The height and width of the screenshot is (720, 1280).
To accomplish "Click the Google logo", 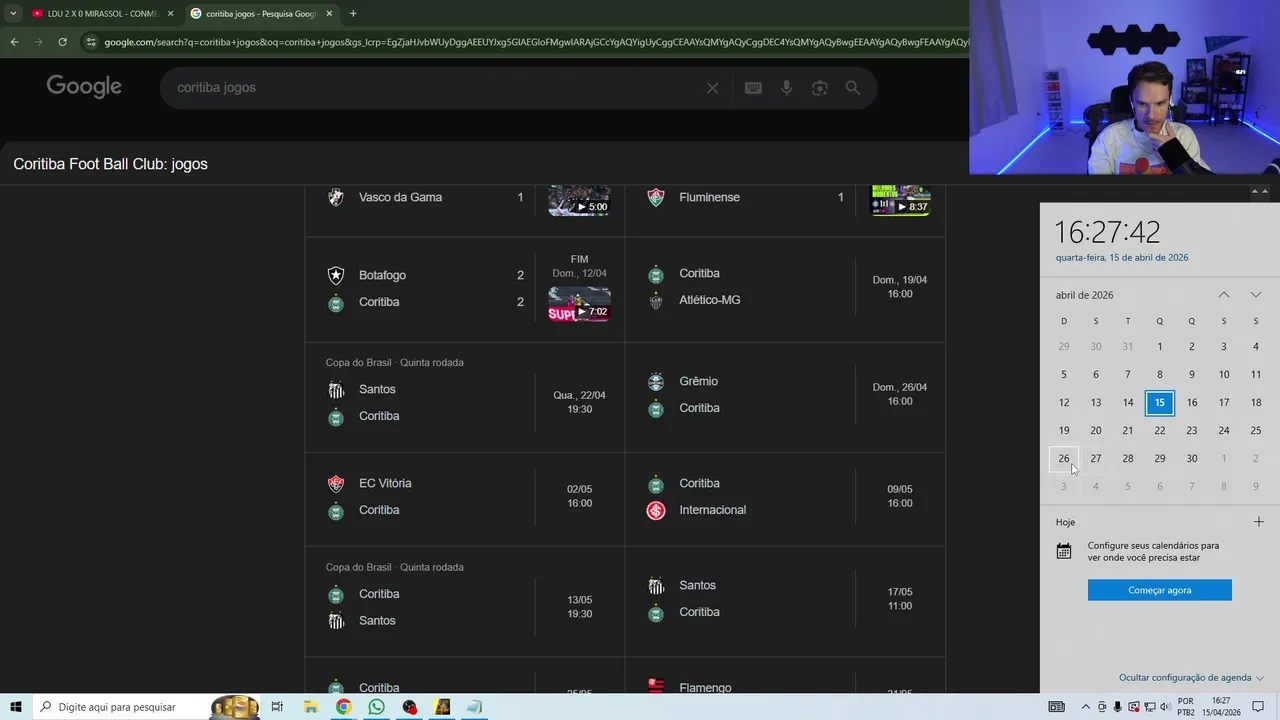I will (84, 87).
